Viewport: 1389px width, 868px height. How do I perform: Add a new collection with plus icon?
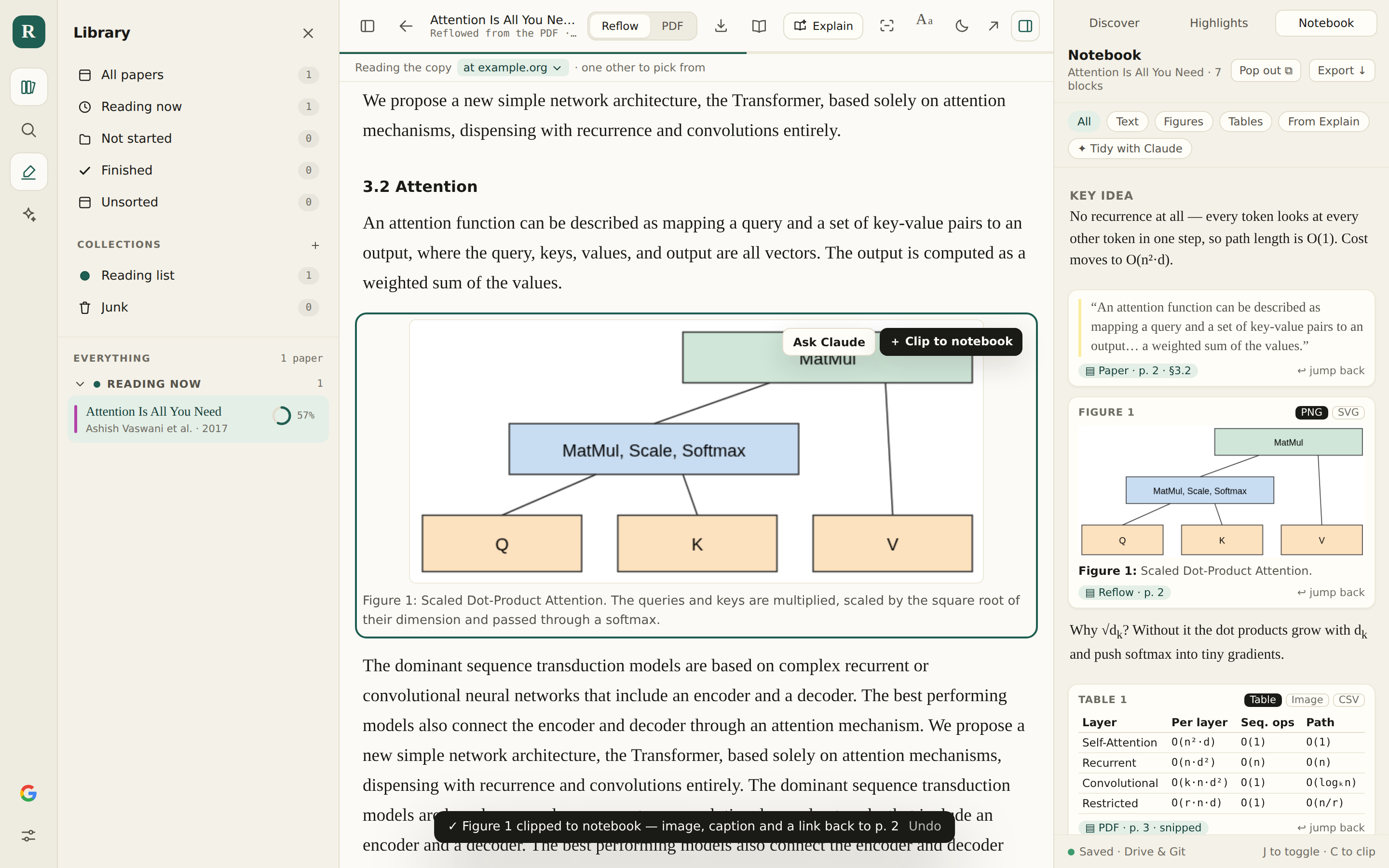pyautogui.click(x=315, y=245)
